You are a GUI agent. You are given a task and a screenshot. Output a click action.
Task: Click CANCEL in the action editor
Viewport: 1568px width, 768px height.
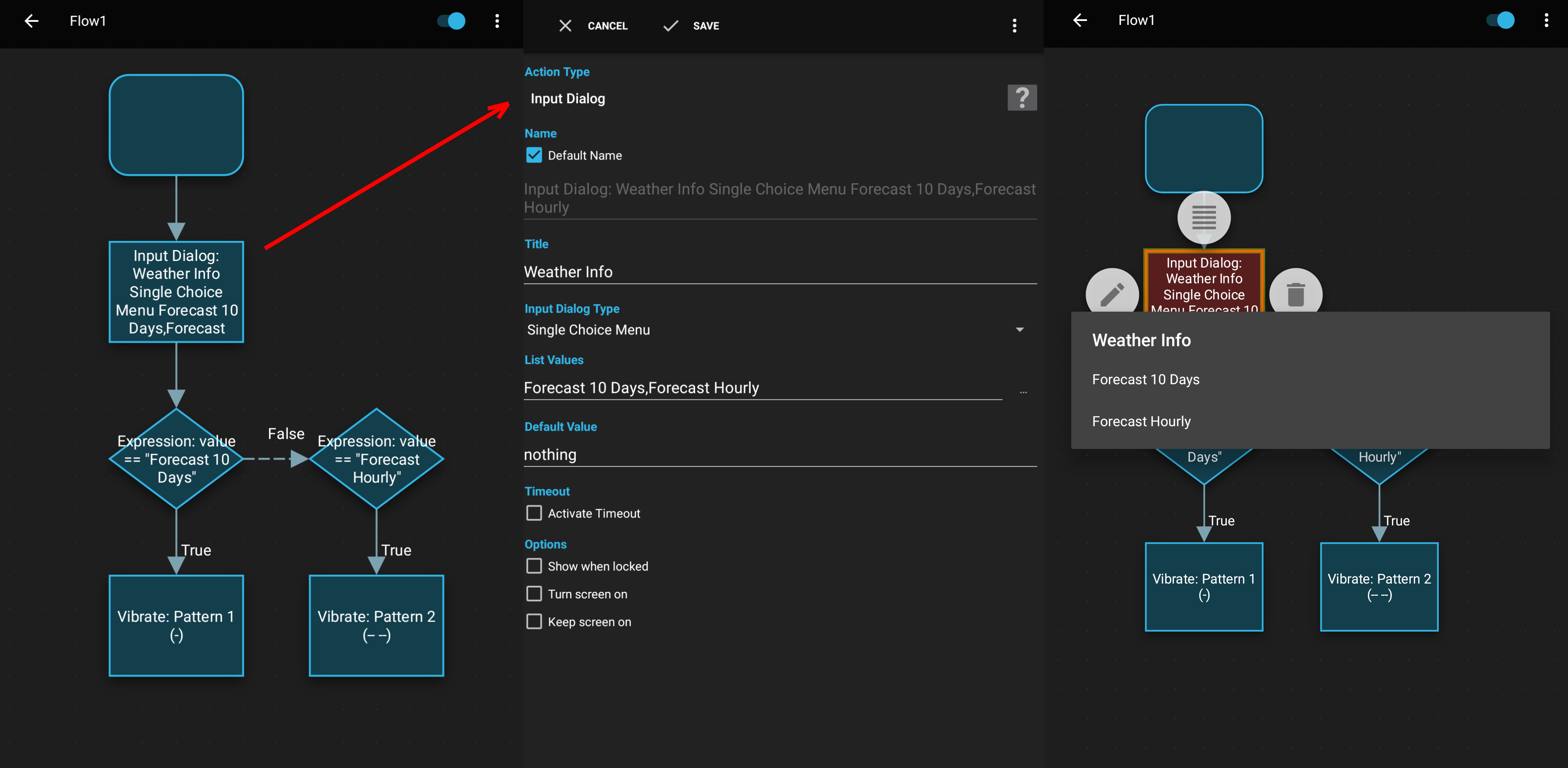pos(607,26)
